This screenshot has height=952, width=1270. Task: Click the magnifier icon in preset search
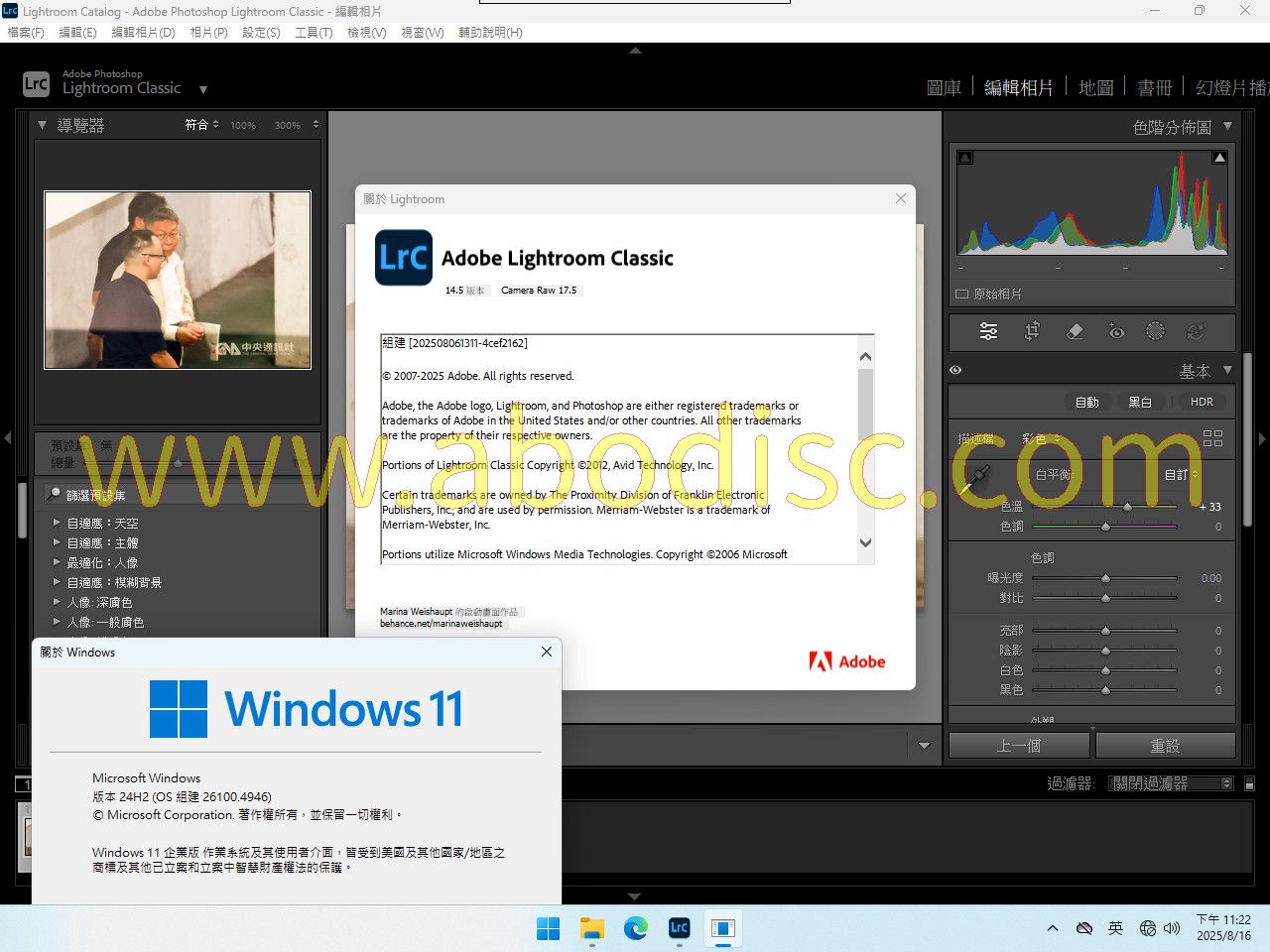[x=54, y=494]
